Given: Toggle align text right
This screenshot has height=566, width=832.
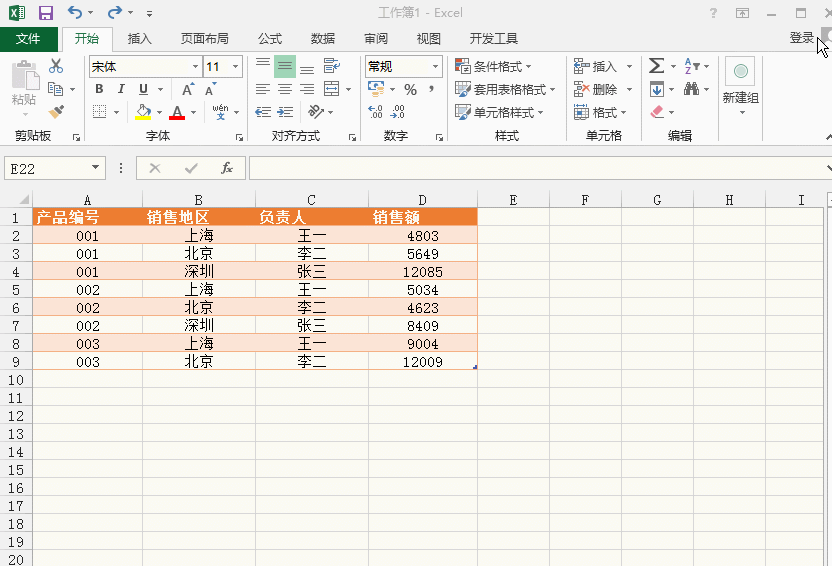Looking at the screenshot, I should pyautogui.click(x=307, y=89).
